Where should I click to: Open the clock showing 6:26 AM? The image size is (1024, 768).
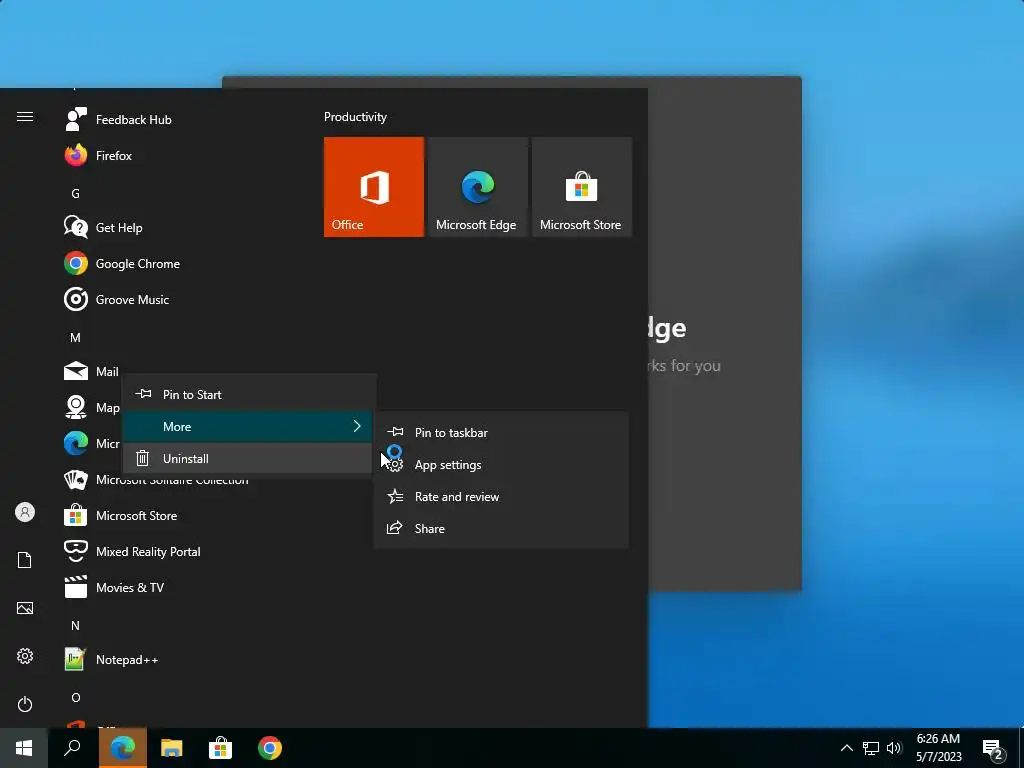click(x=938, y=748)
